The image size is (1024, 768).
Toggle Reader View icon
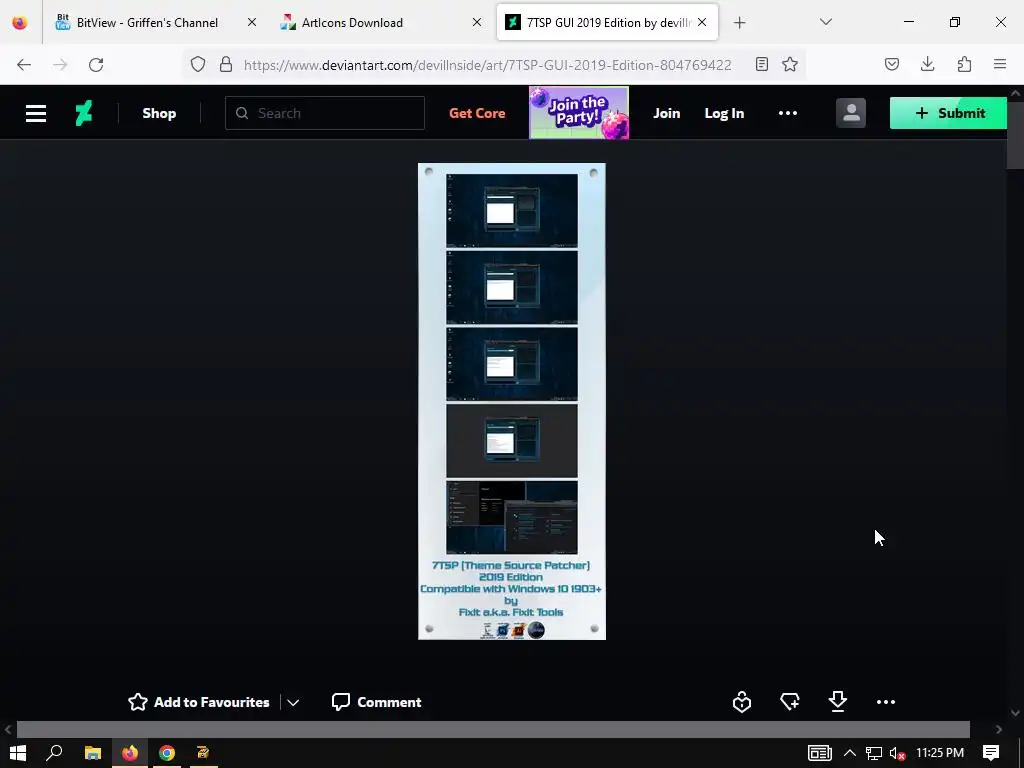click(761, 64)
